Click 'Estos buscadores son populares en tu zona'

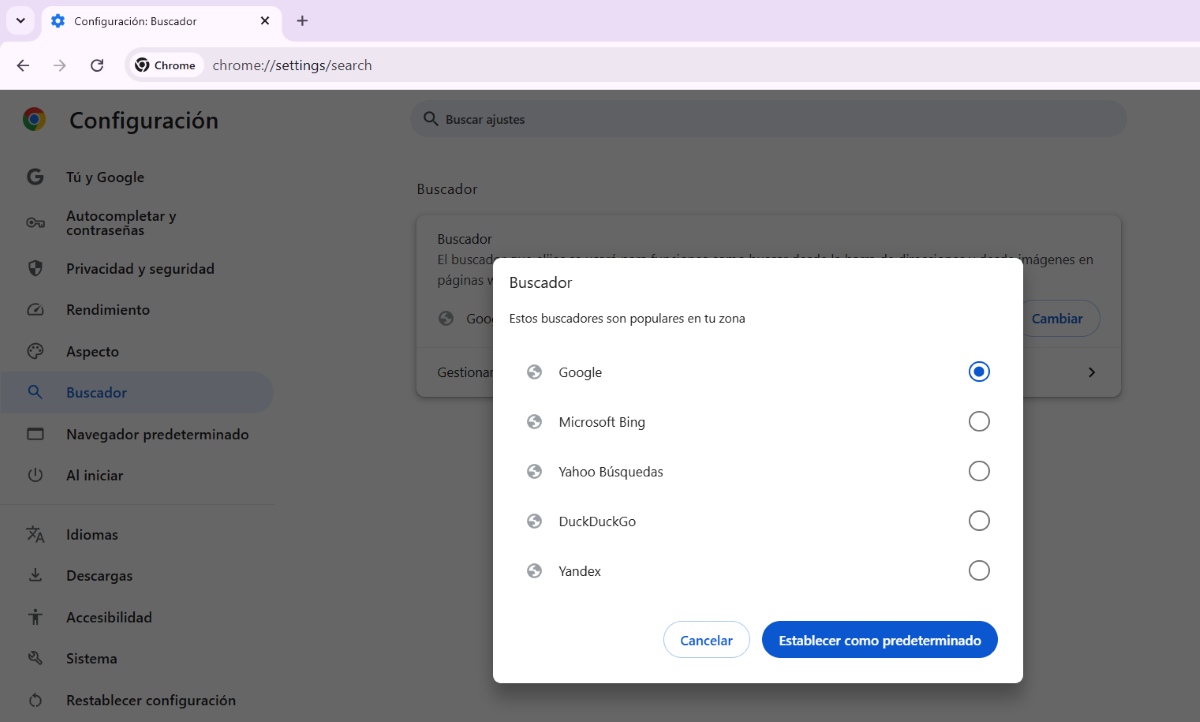coord(627,319)
